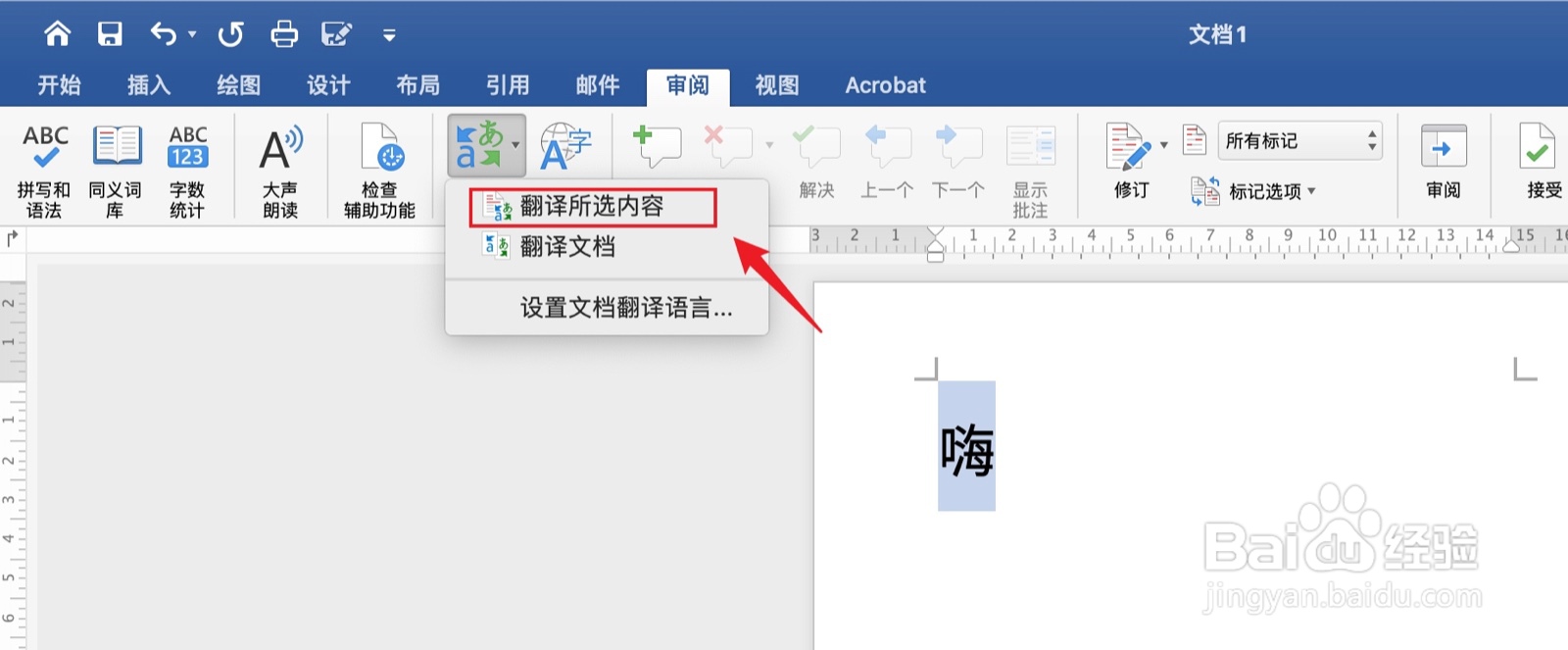Go to 上一个 previous comment

pyautogui.click(x=887, y=162)
